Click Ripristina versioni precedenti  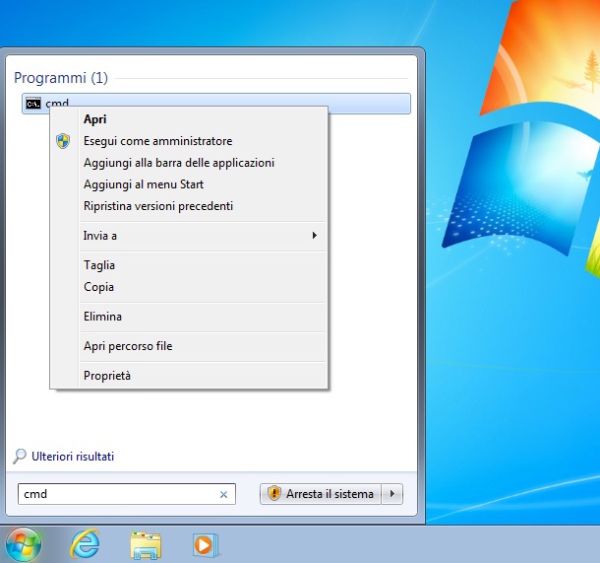[159, 207]
